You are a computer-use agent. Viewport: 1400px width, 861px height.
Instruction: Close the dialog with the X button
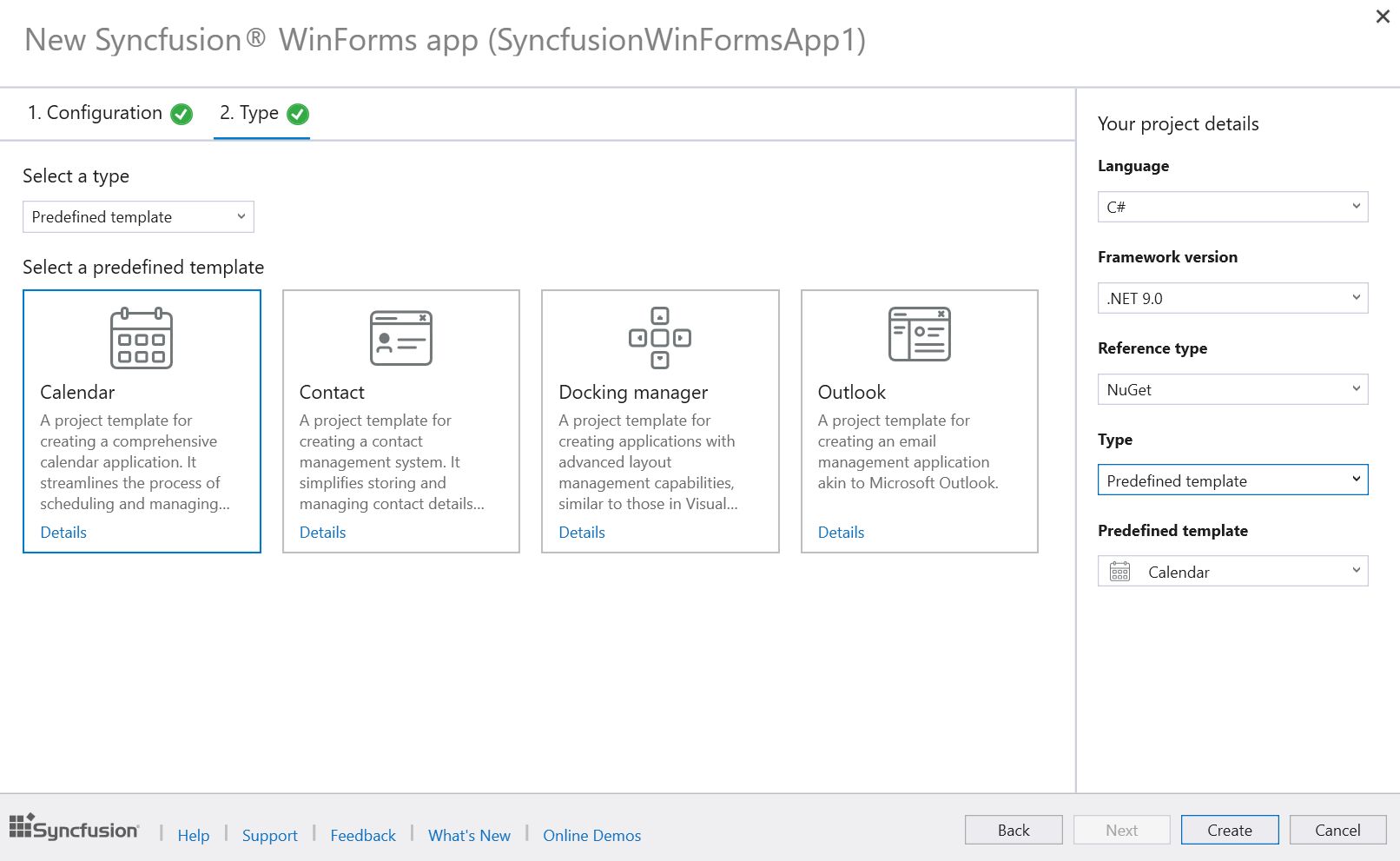(x=1383, y=17)
